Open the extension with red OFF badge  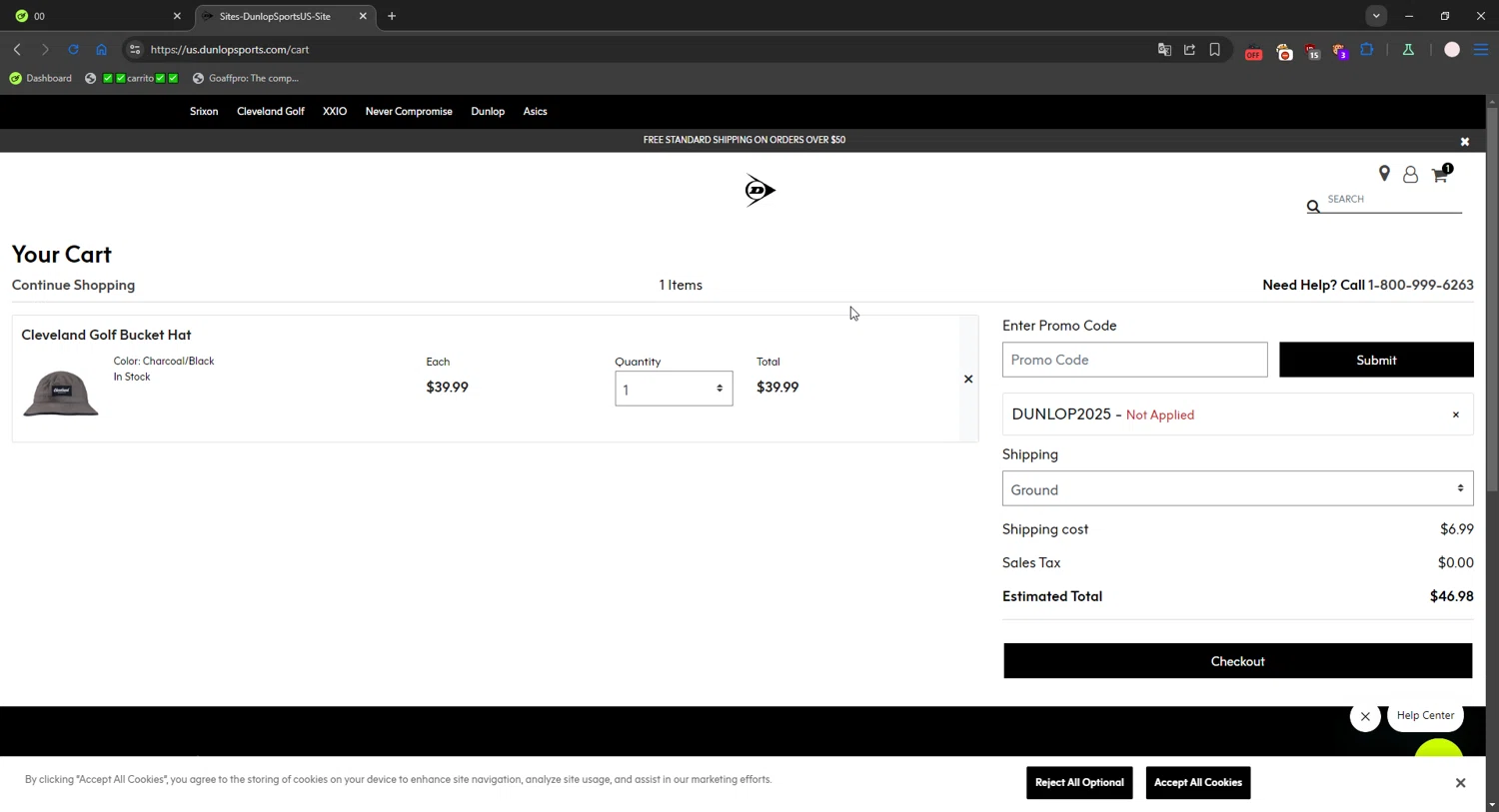(x=1253, y=51)
